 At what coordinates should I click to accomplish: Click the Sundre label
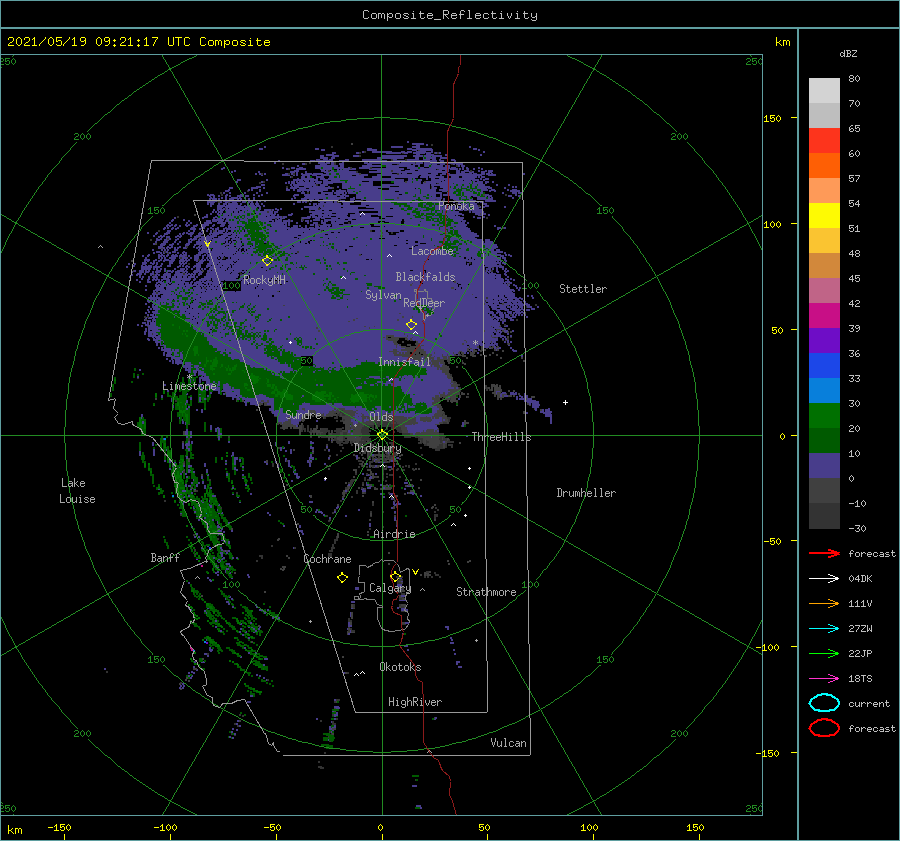click(303, 414)
